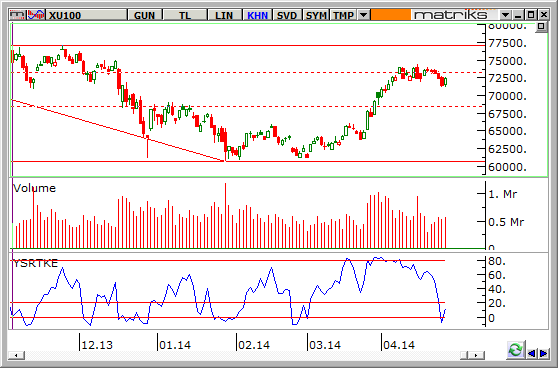Toggle the KHN button
558x368 pixels.
(257, 15)
